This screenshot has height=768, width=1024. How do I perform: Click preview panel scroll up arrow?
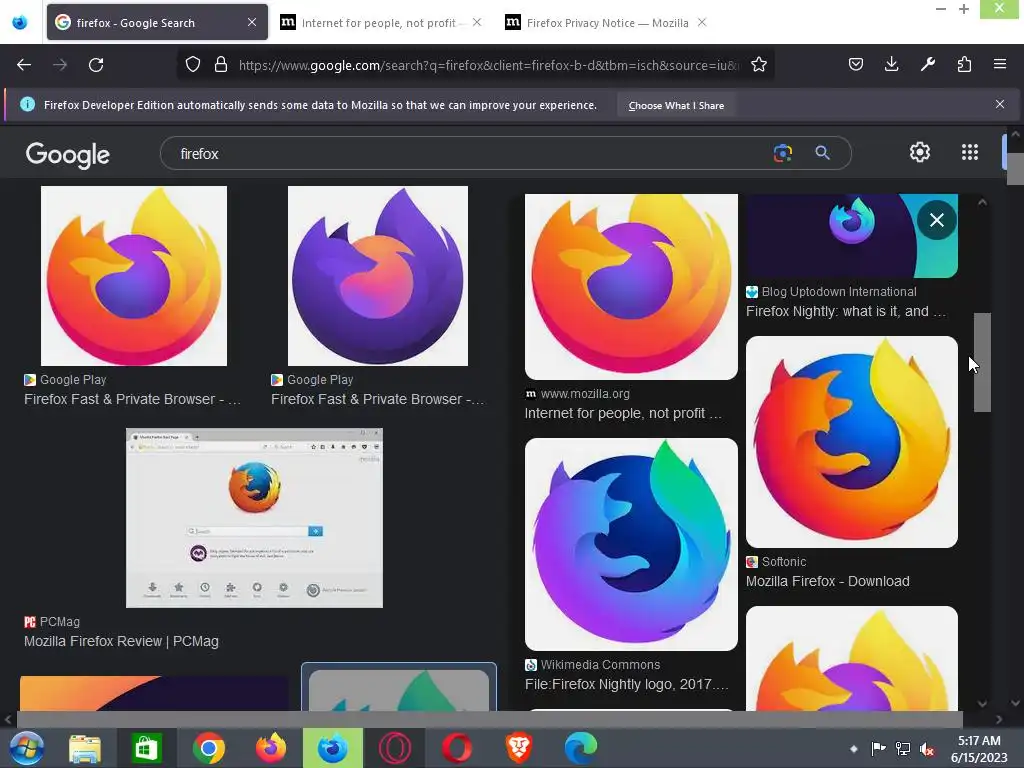(982, 202)
